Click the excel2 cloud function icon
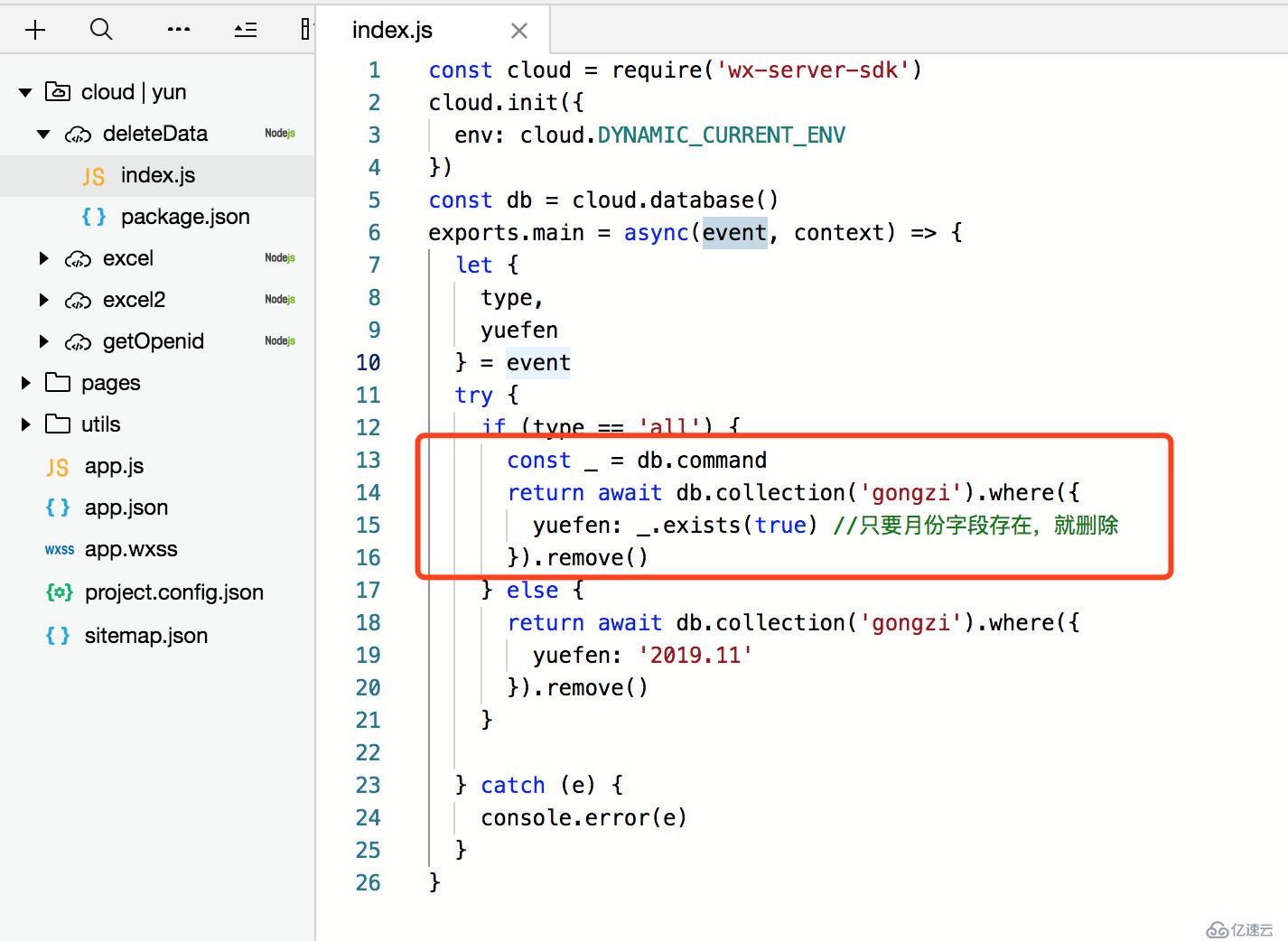This screenshot has width=1288, height=941. pos(78,301)
